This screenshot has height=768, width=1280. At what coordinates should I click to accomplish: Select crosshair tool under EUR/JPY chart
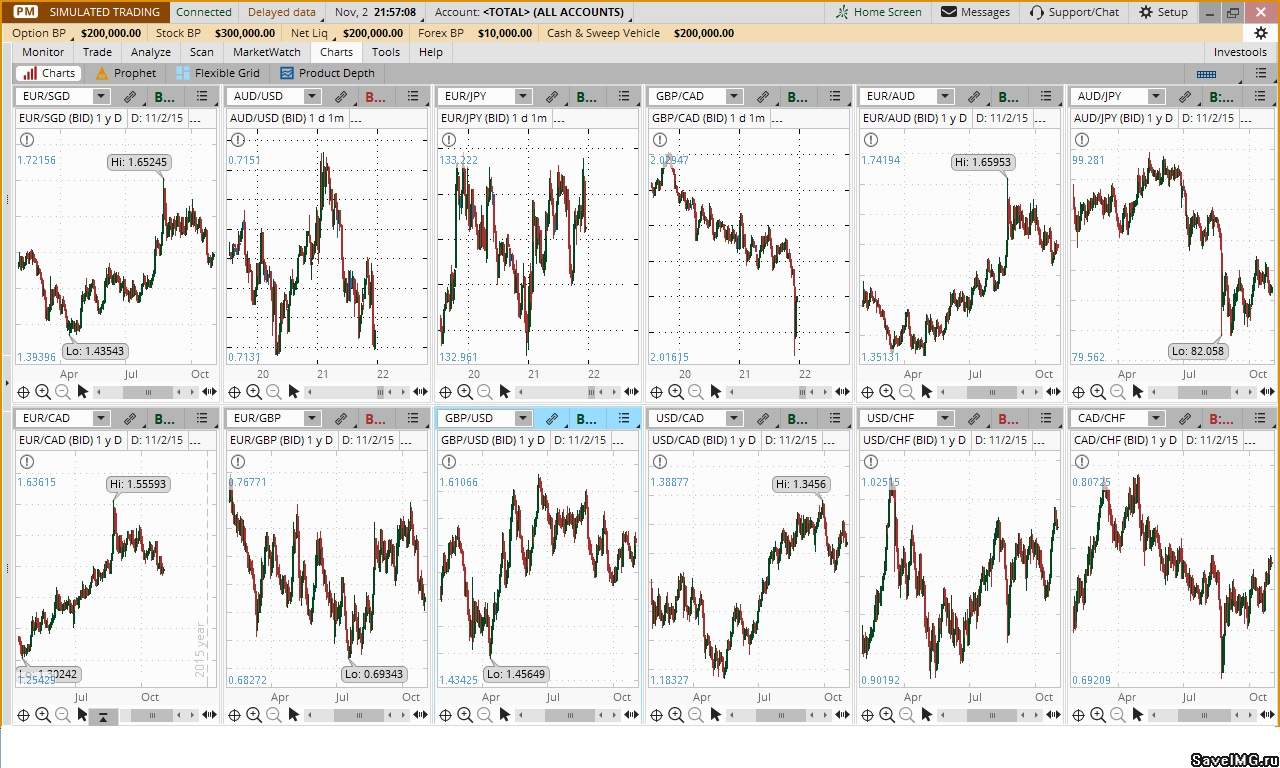point(445,392)
